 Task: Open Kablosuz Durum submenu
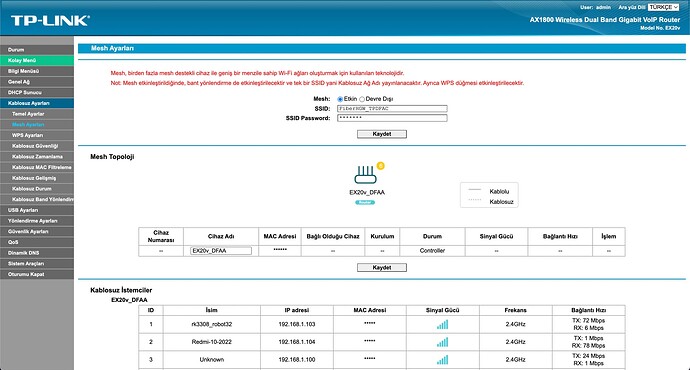37,189
